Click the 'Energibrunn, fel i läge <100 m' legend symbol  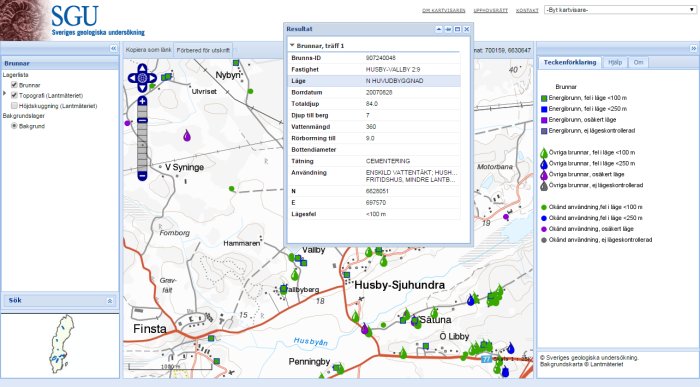tap(544, 98)
